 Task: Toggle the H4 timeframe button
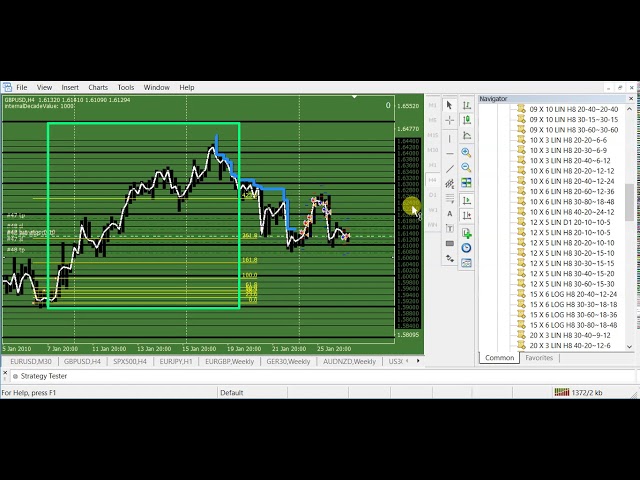coord(433,180)
